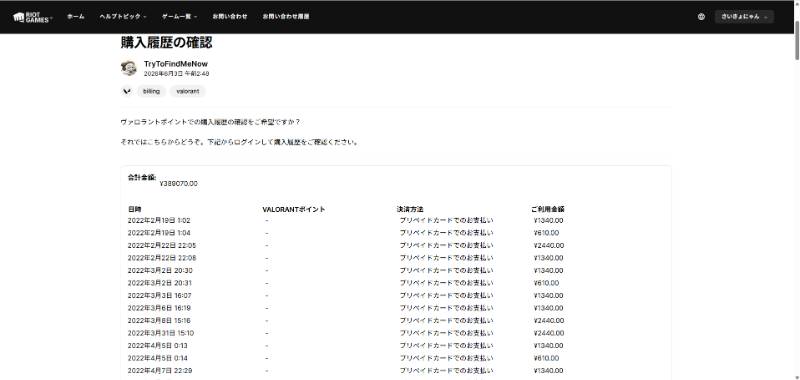Click the billing tag
This screenshot has width=800, height=380.
tap(151, 91)
